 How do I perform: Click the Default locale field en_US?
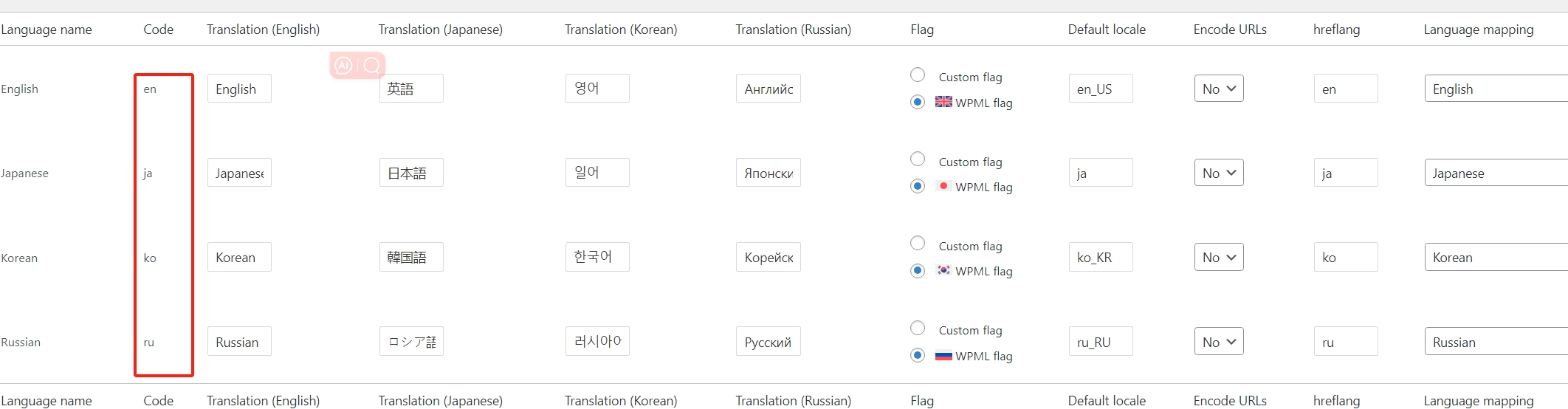tap(1101, 89)
